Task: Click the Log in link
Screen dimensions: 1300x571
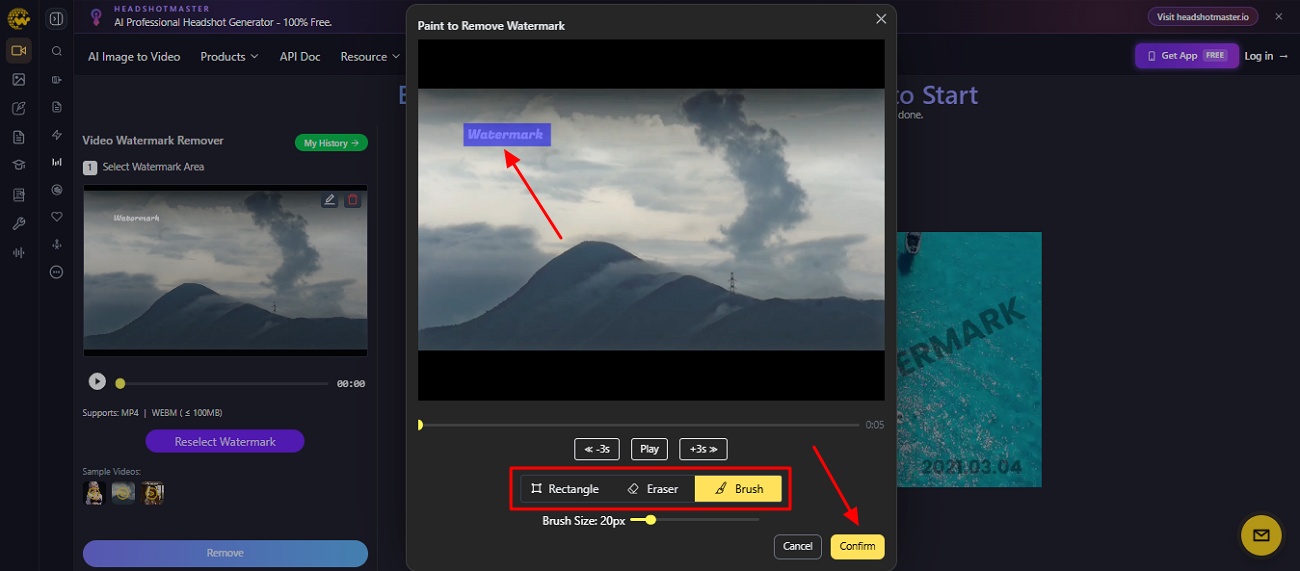Action: point(1266,56)
